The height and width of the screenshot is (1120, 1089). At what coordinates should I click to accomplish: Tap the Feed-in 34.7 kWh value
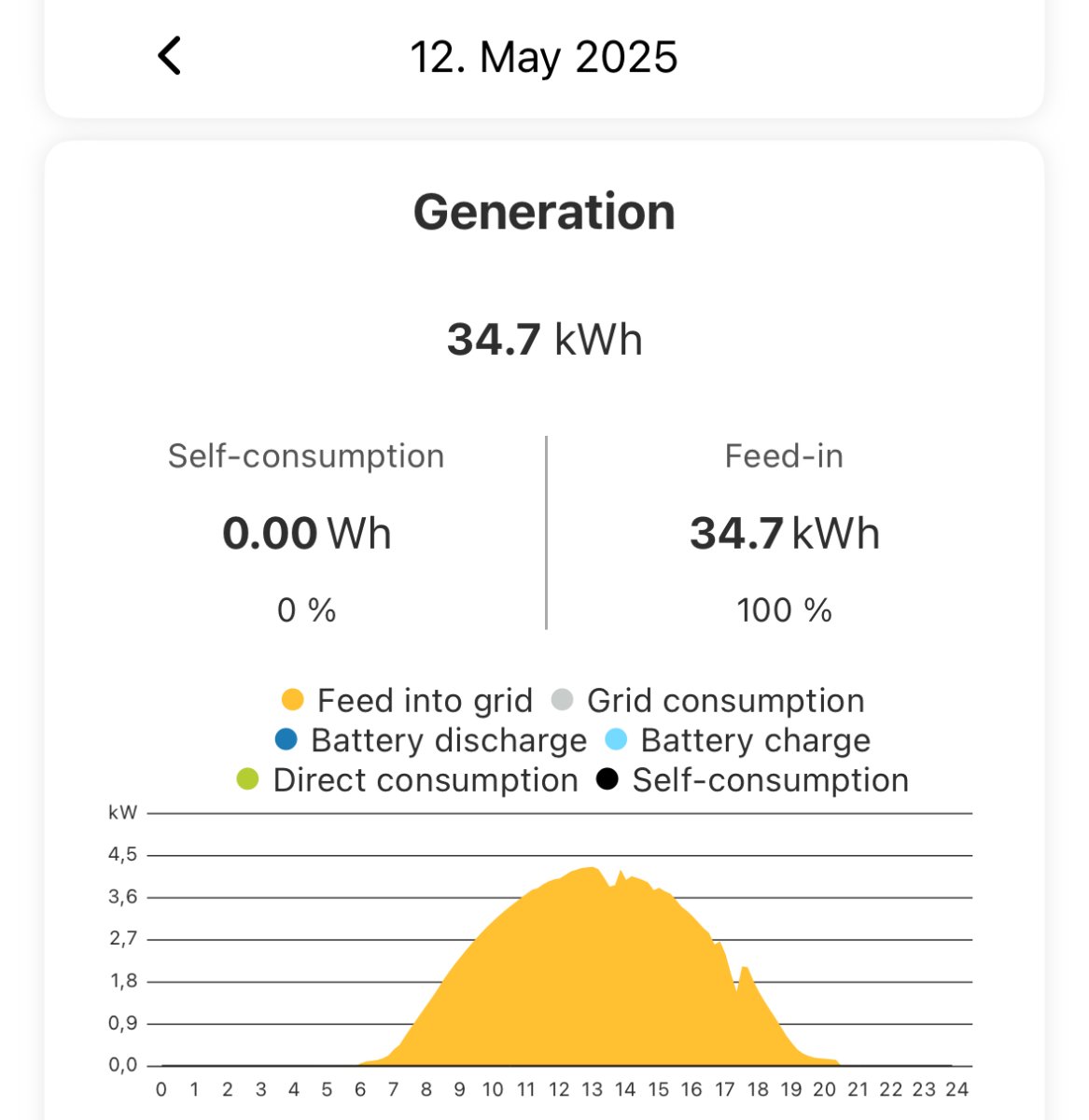(784, 534)
